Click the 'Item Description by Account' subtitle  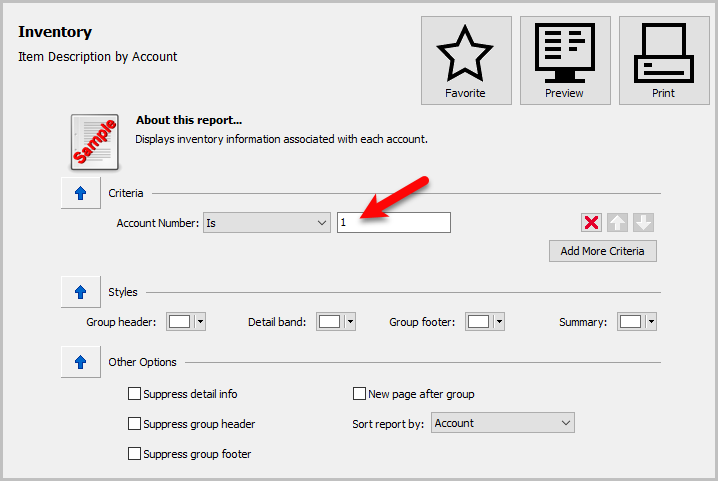tap(98, 57)
